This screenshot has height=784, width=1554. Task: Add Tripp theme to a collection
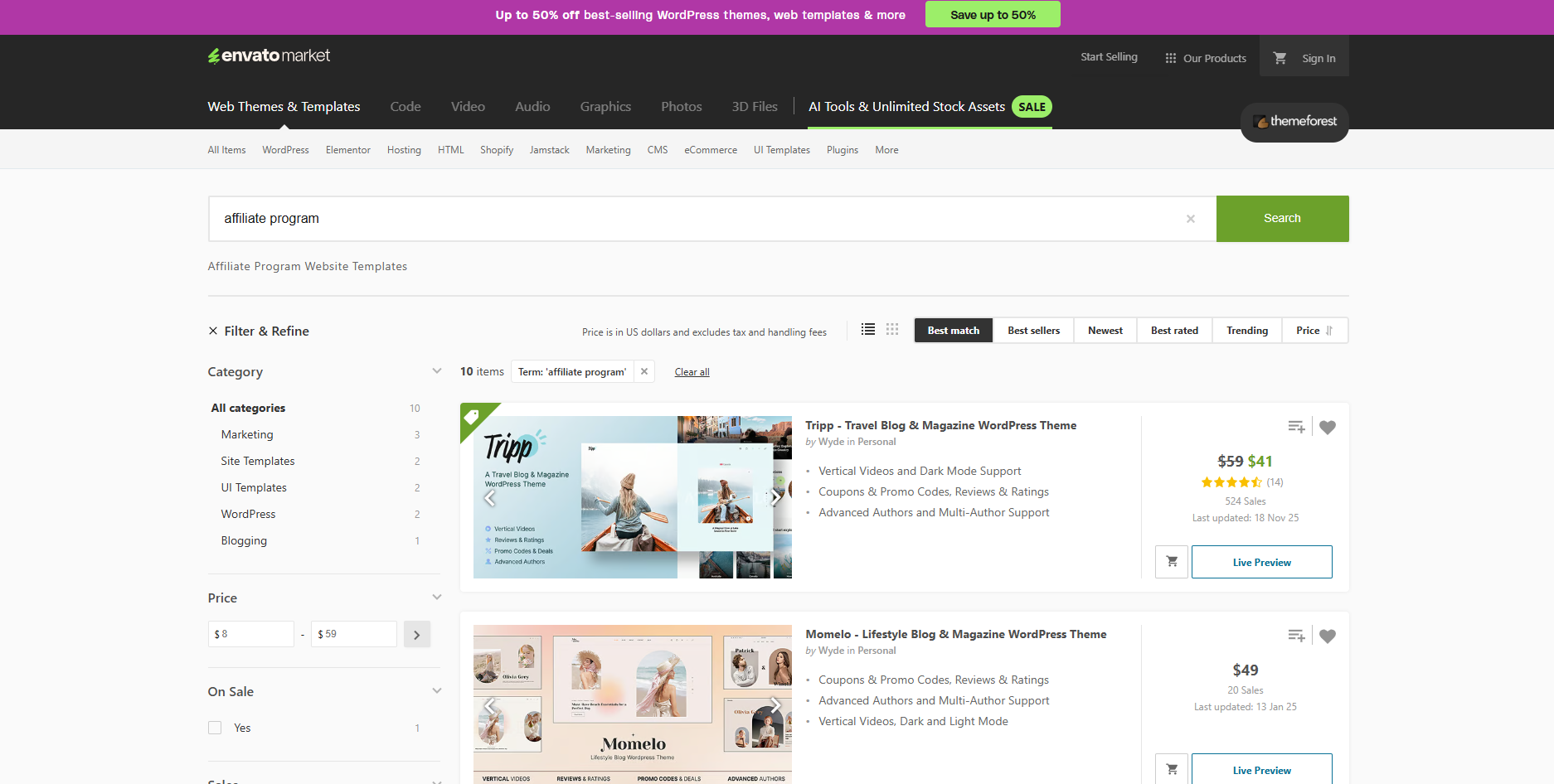pyautogui.click(x=1296, y=428)
